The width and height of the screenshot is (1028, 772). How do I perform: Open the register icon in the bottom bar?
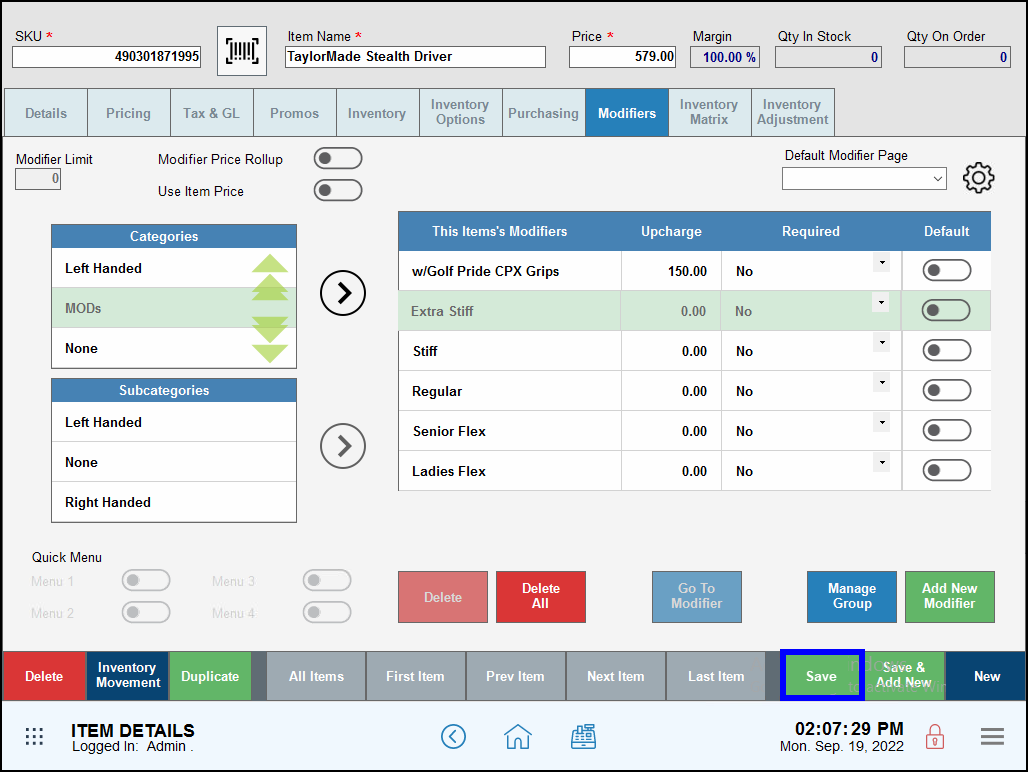click(x=584, y=736)
